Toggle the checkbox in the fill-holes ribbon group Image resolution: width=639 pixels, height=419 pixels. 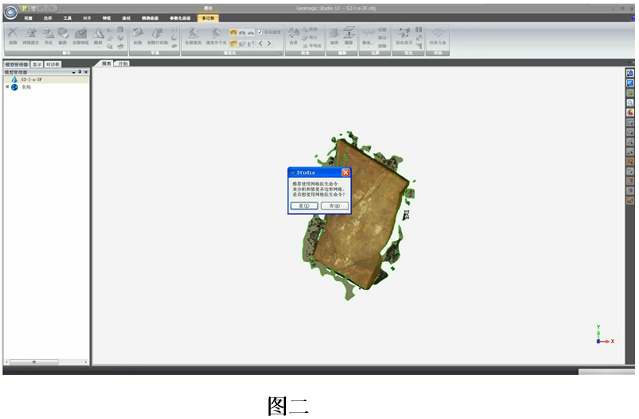[x=260, y=32]
